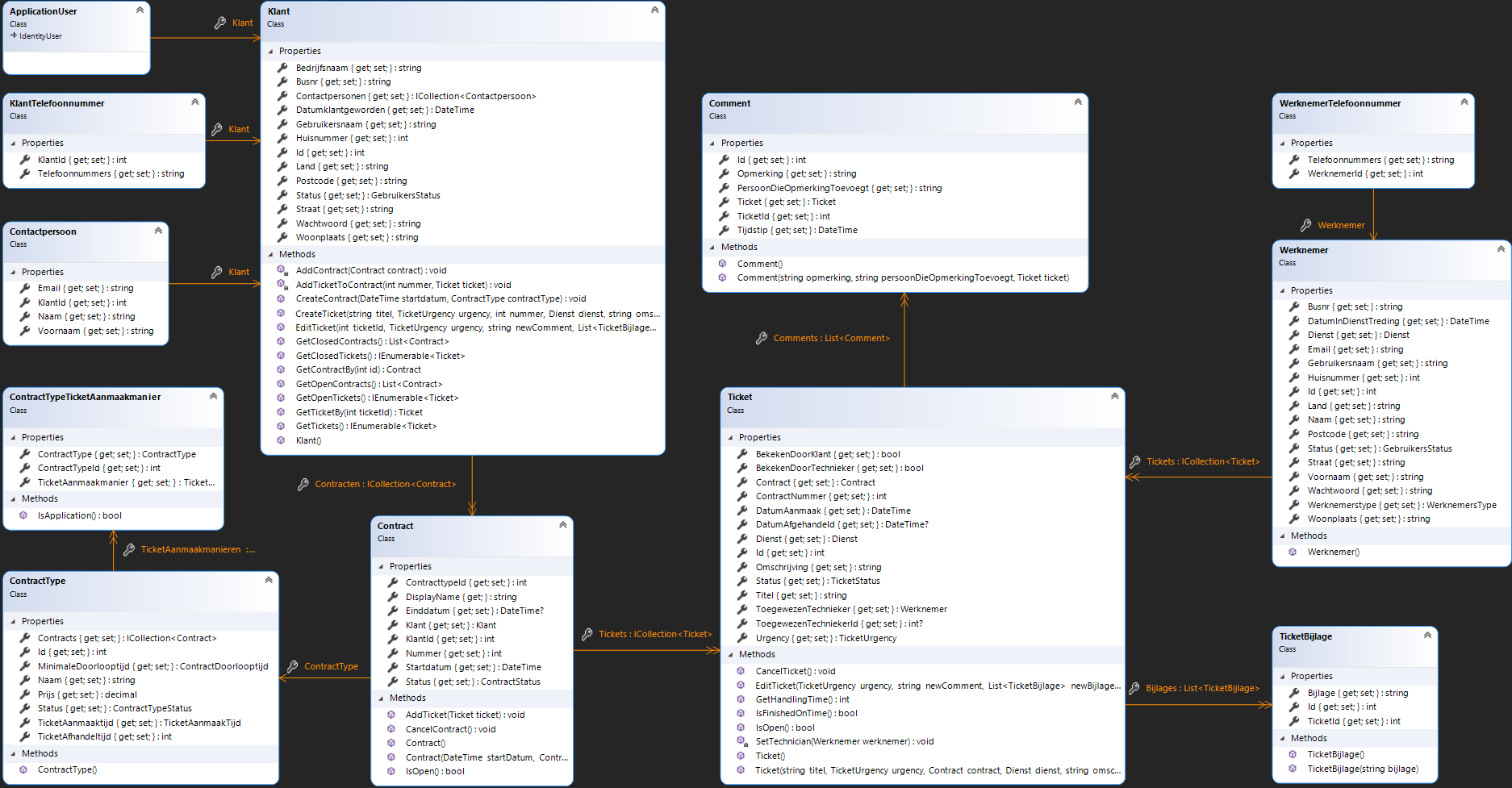This screenshot has height=788, width=1512.
Task: Click wrench icon beside DisplayName property
Action: pos(393,597)
